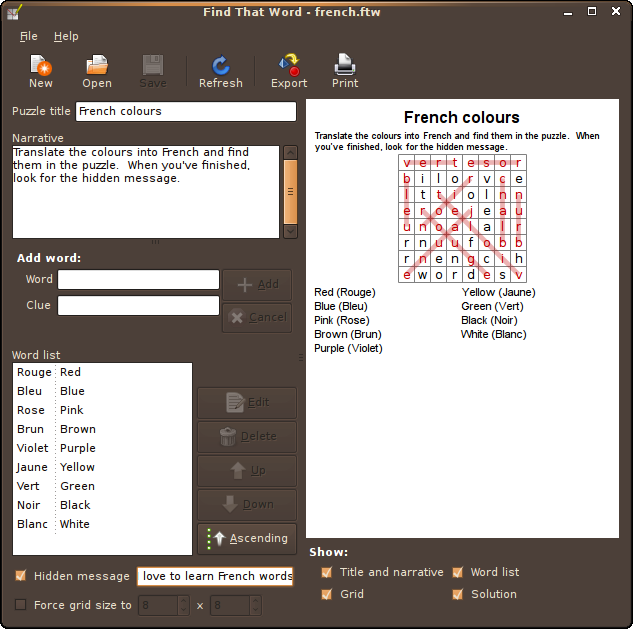
Task: Select the Noir row in word list
Action: point(103,505)
